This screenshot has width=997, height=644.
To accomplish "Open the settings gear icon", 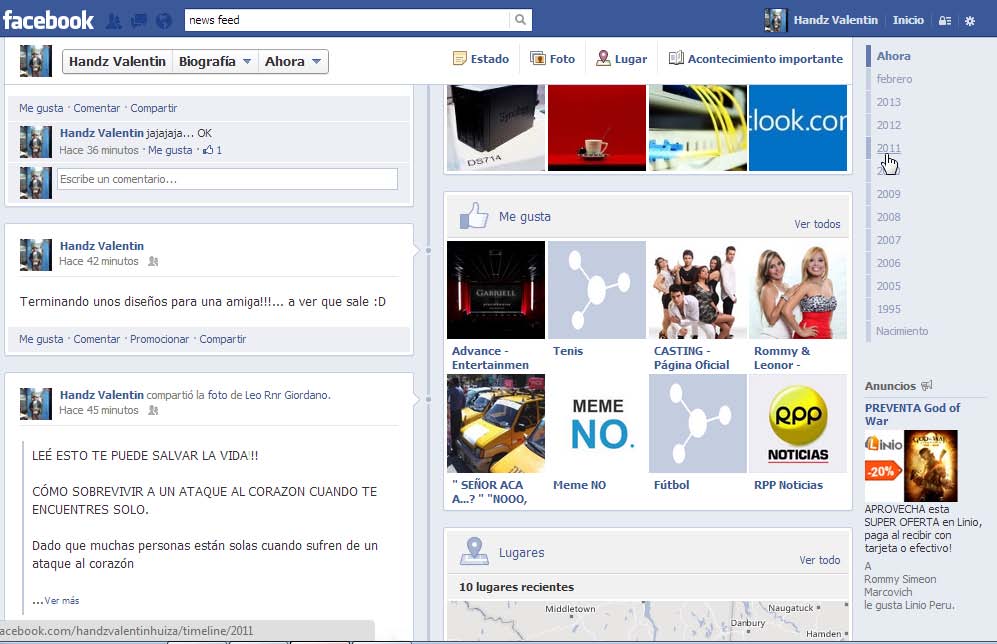I will [970, 20].
